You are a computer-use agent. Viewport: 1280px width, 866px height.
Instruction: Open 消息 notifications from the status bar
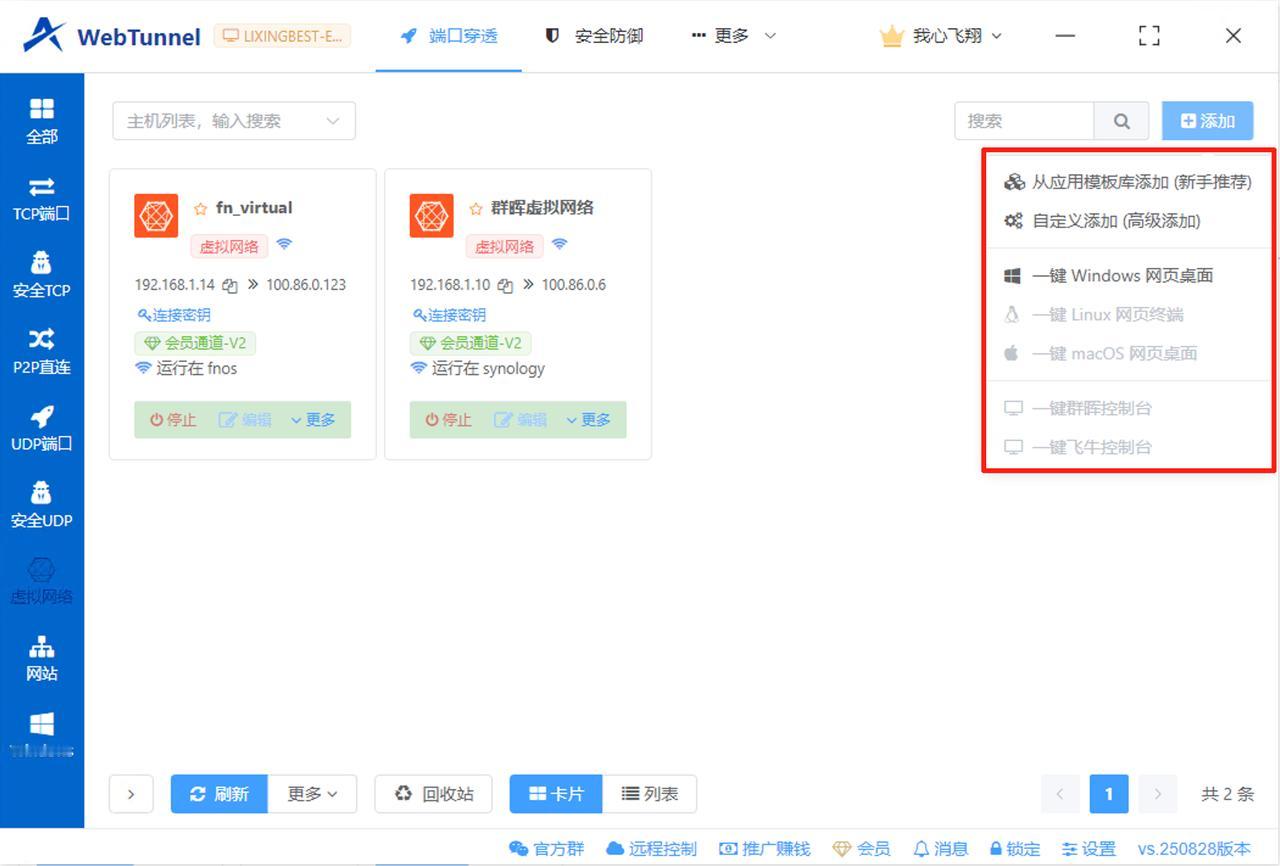coord(940,848)
